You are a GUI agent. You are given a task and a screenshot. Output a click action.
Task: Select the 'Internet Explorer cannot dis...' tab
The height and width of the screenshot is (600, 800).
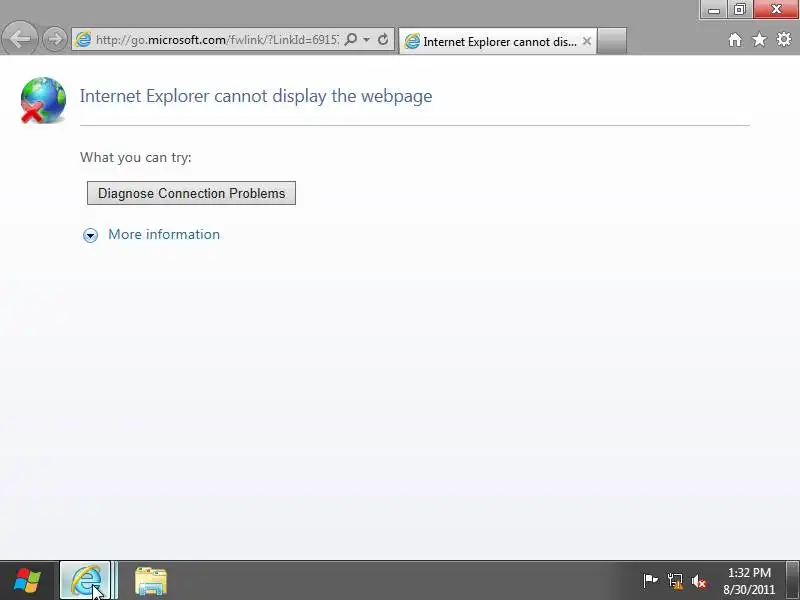point(497,41)
